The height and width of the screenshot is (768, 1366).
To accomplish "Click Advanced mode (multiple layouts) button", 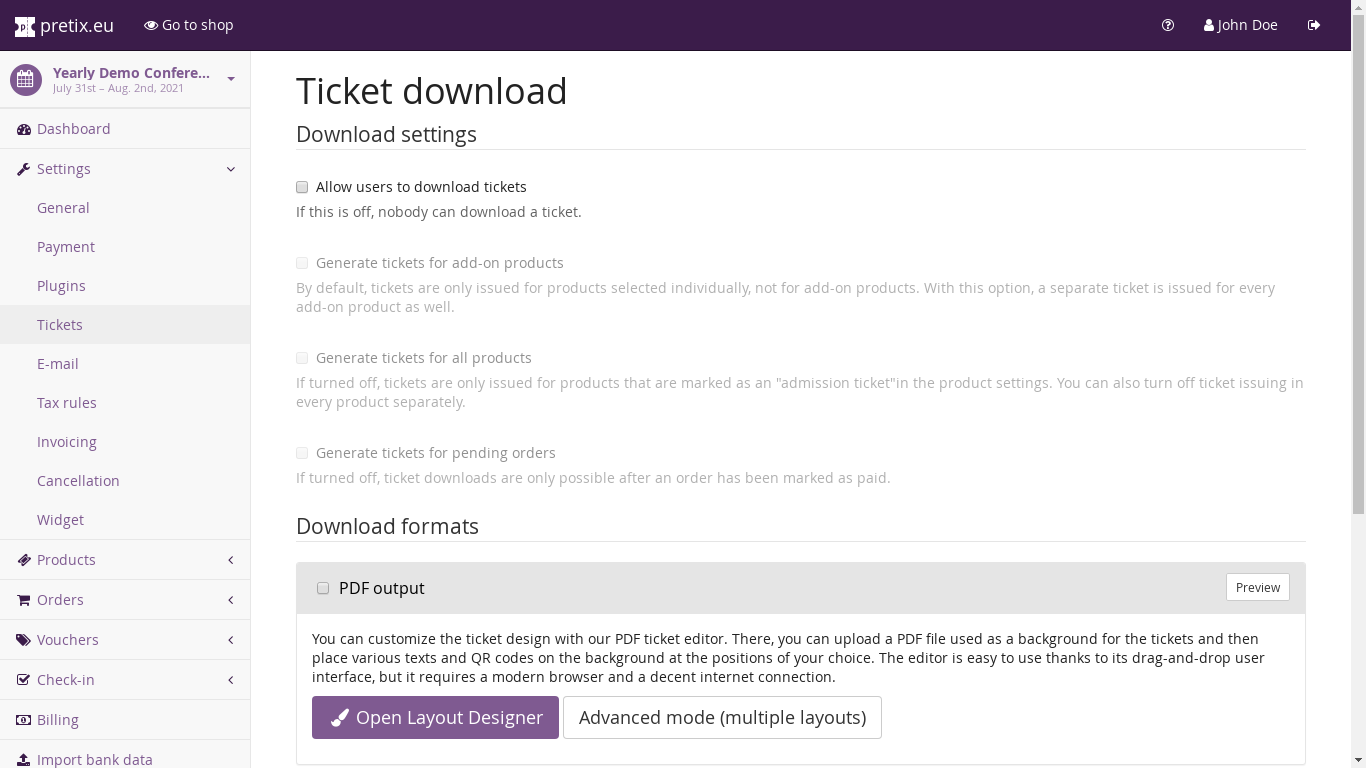I will (x=722, y=718).
